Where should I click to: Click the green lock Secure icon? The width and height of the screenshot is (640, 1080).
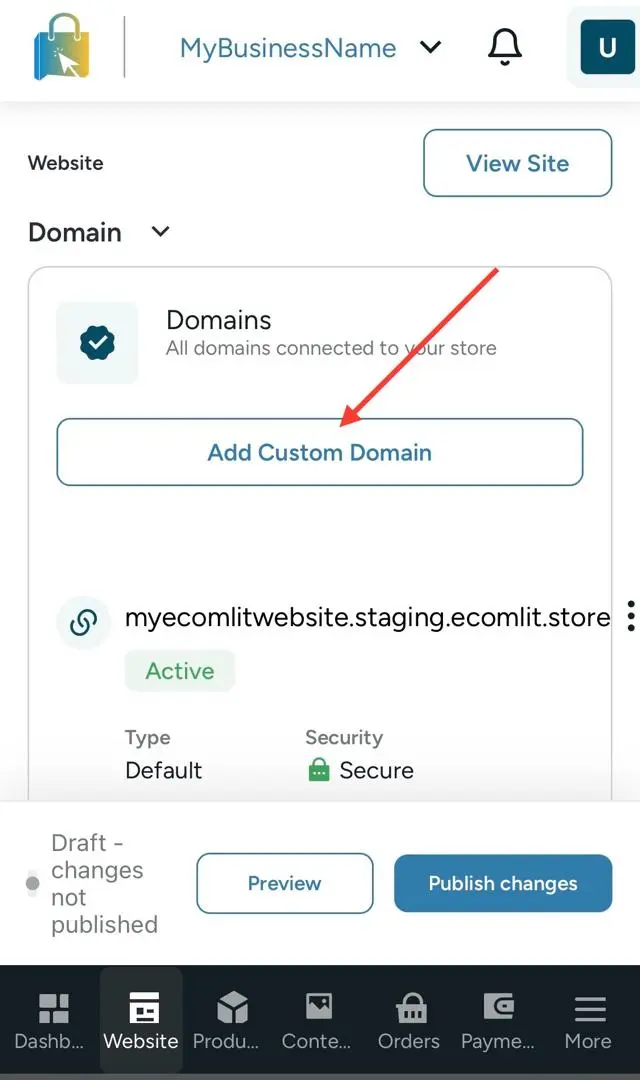coord(318,769)
